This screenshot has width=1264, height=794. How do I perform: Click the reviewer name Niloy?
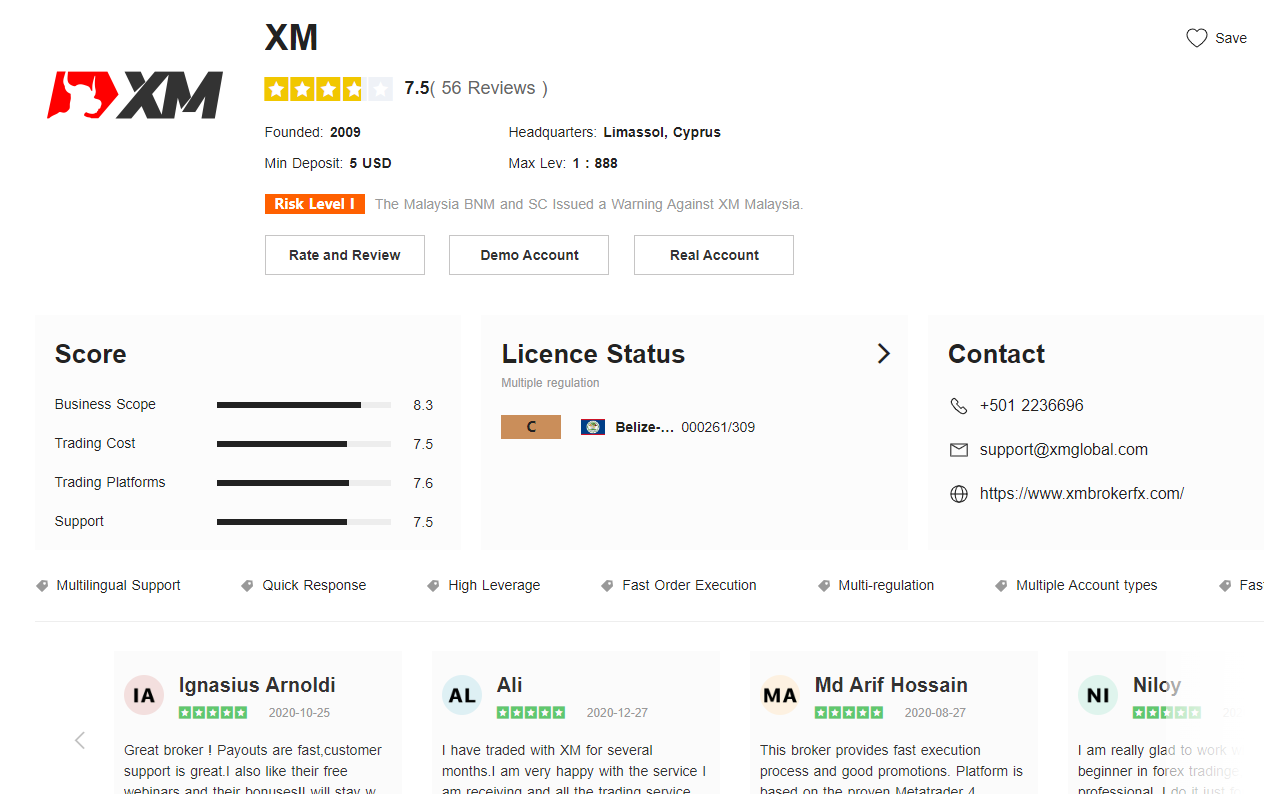click(1157, 685)
